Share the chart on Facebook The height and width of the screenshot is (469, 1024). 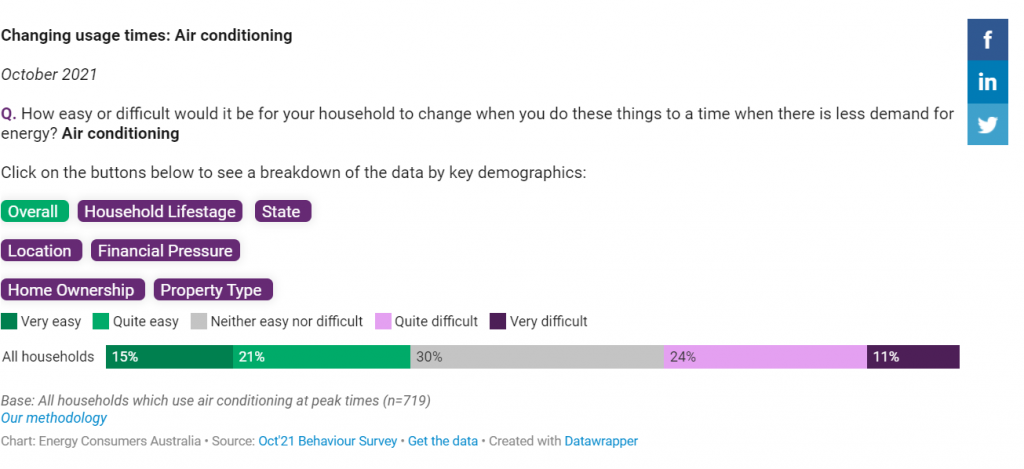tap(987, 39)
